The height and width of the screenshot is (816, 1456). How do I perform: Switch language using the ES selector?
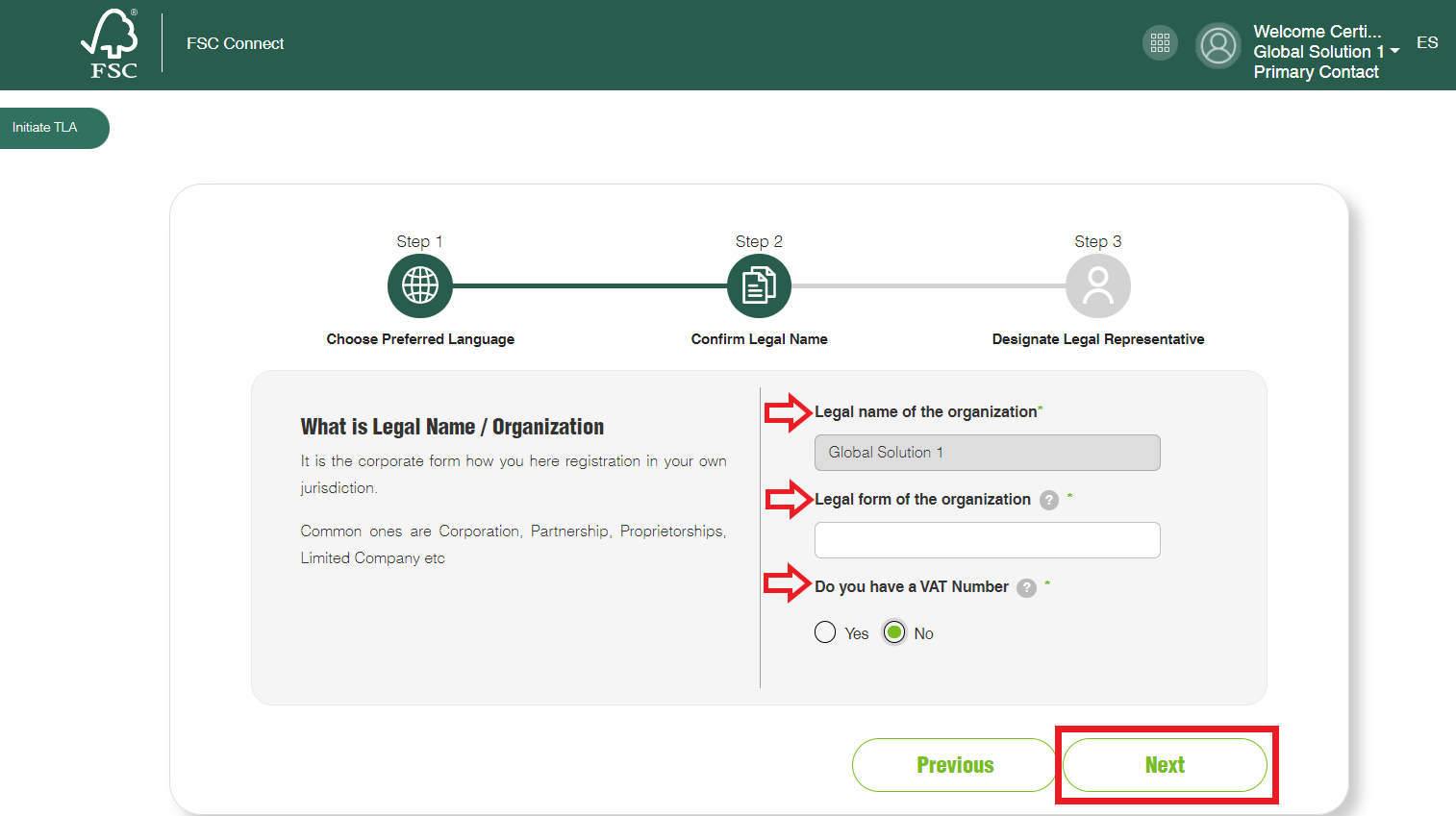pos(1427,43)
